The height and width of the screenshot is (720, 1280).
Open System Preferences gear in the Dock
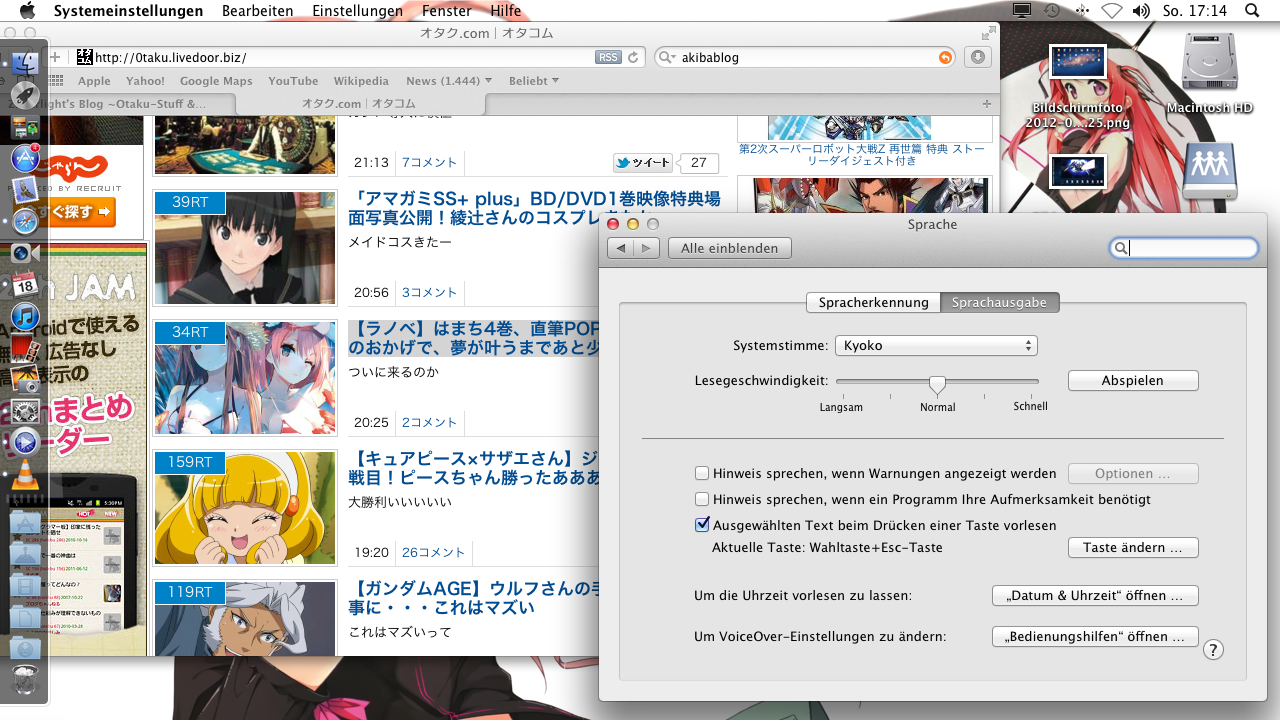[x=25, y=411]
